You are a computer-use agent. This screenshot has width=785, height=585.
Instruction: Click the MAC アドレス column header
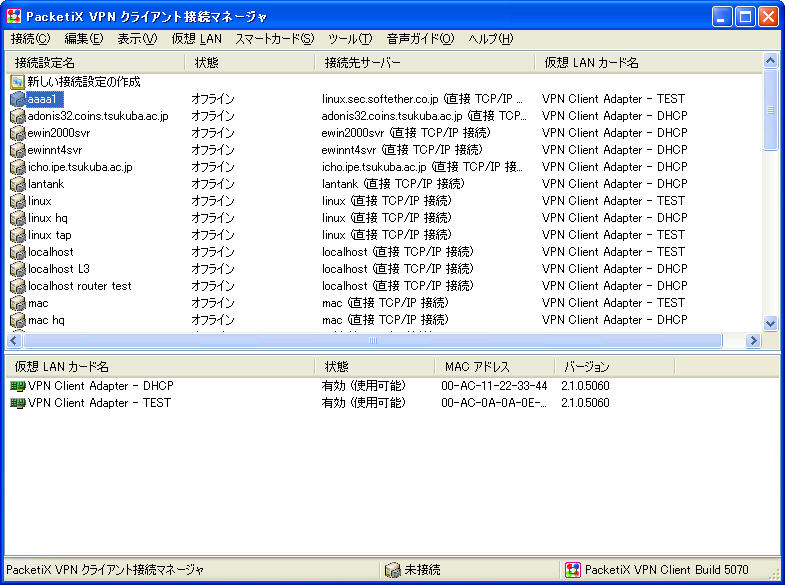493,367
